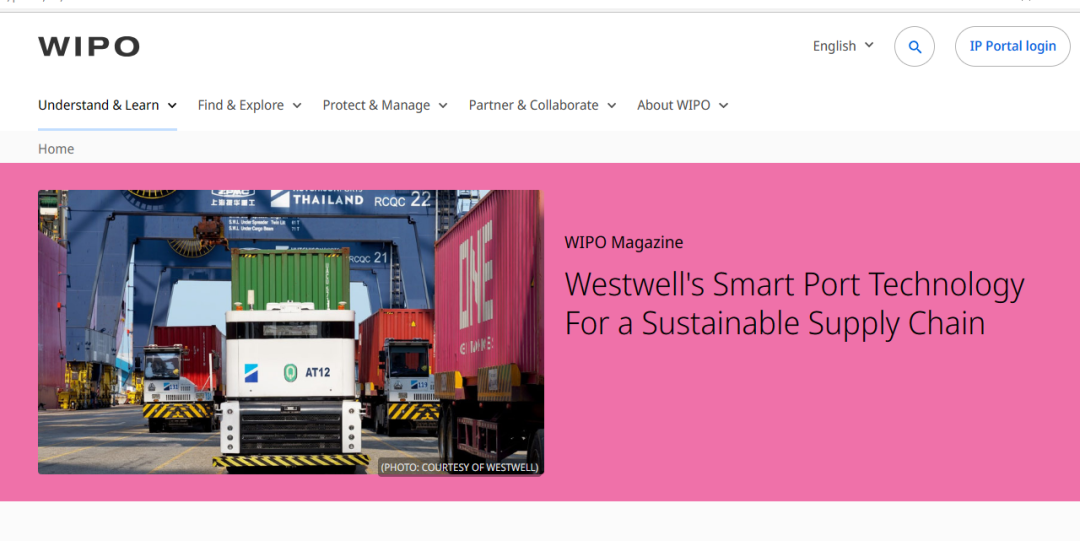
Task: Open Westwell's Smart Port Technology headline
Action: coord(794,304)
